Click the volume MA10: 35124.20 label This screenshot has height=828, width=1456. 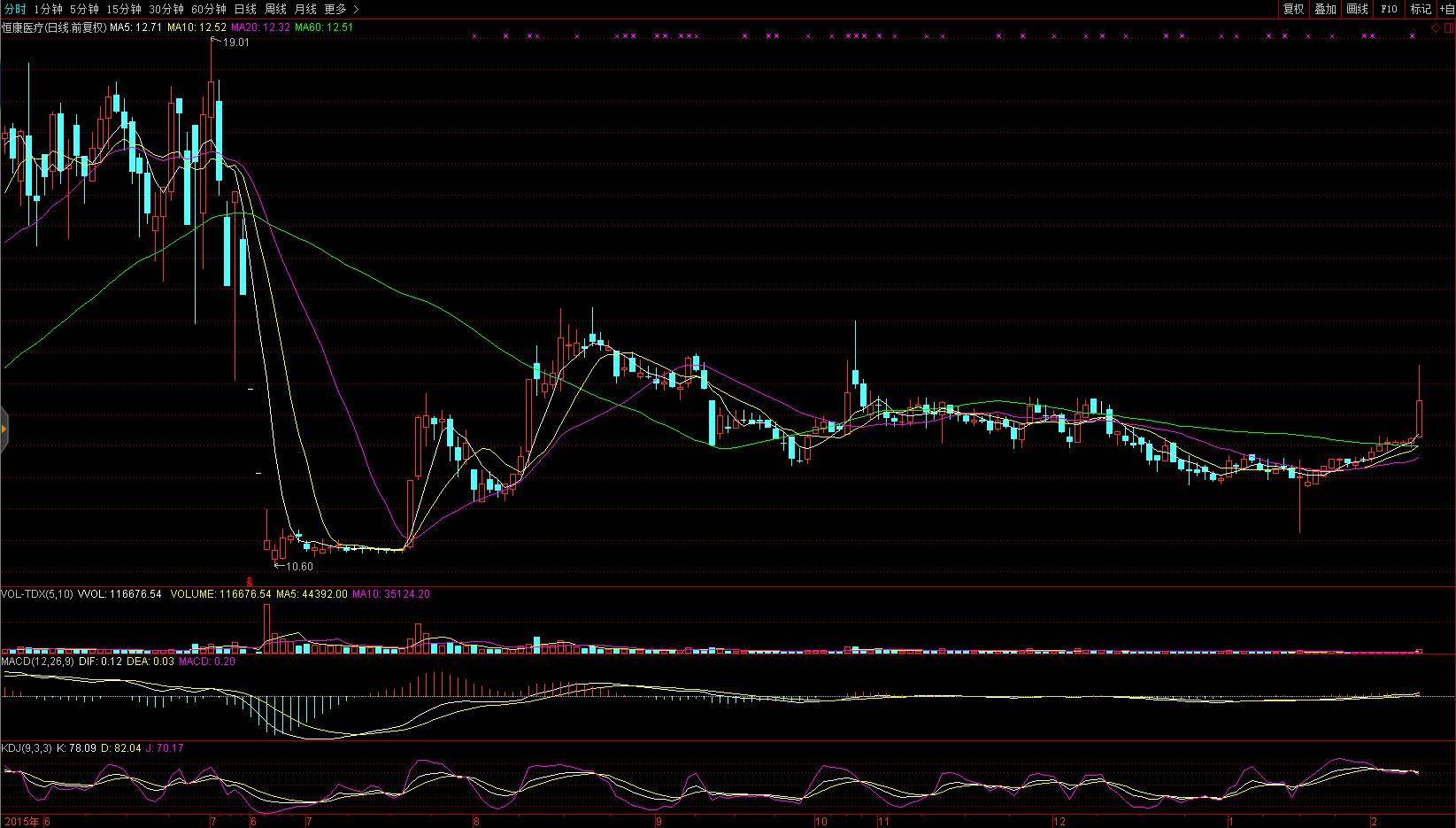point(390,594)
